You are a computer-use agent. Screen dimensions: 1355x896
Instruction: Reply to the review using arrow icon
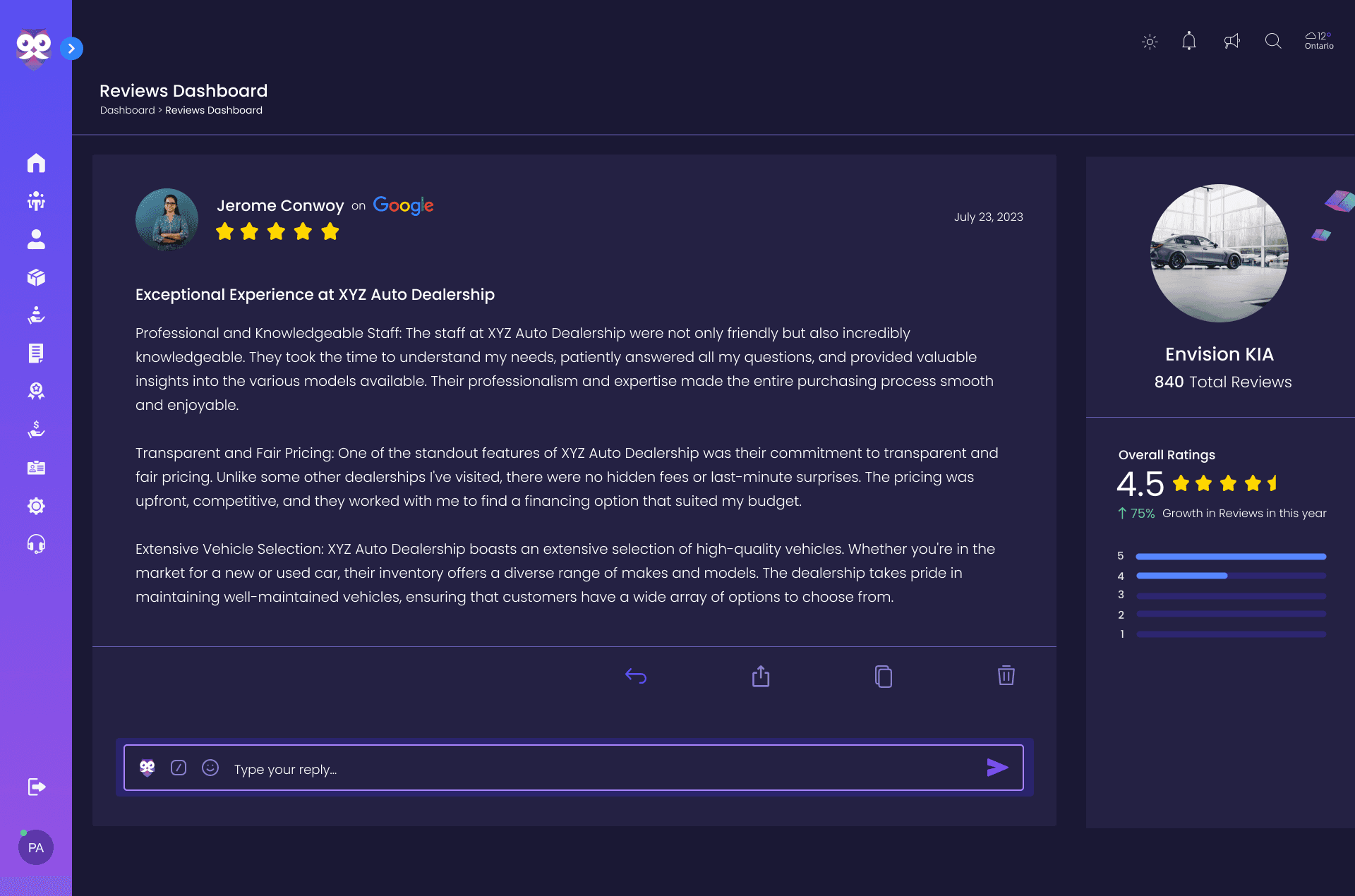[x=636, y=676]
